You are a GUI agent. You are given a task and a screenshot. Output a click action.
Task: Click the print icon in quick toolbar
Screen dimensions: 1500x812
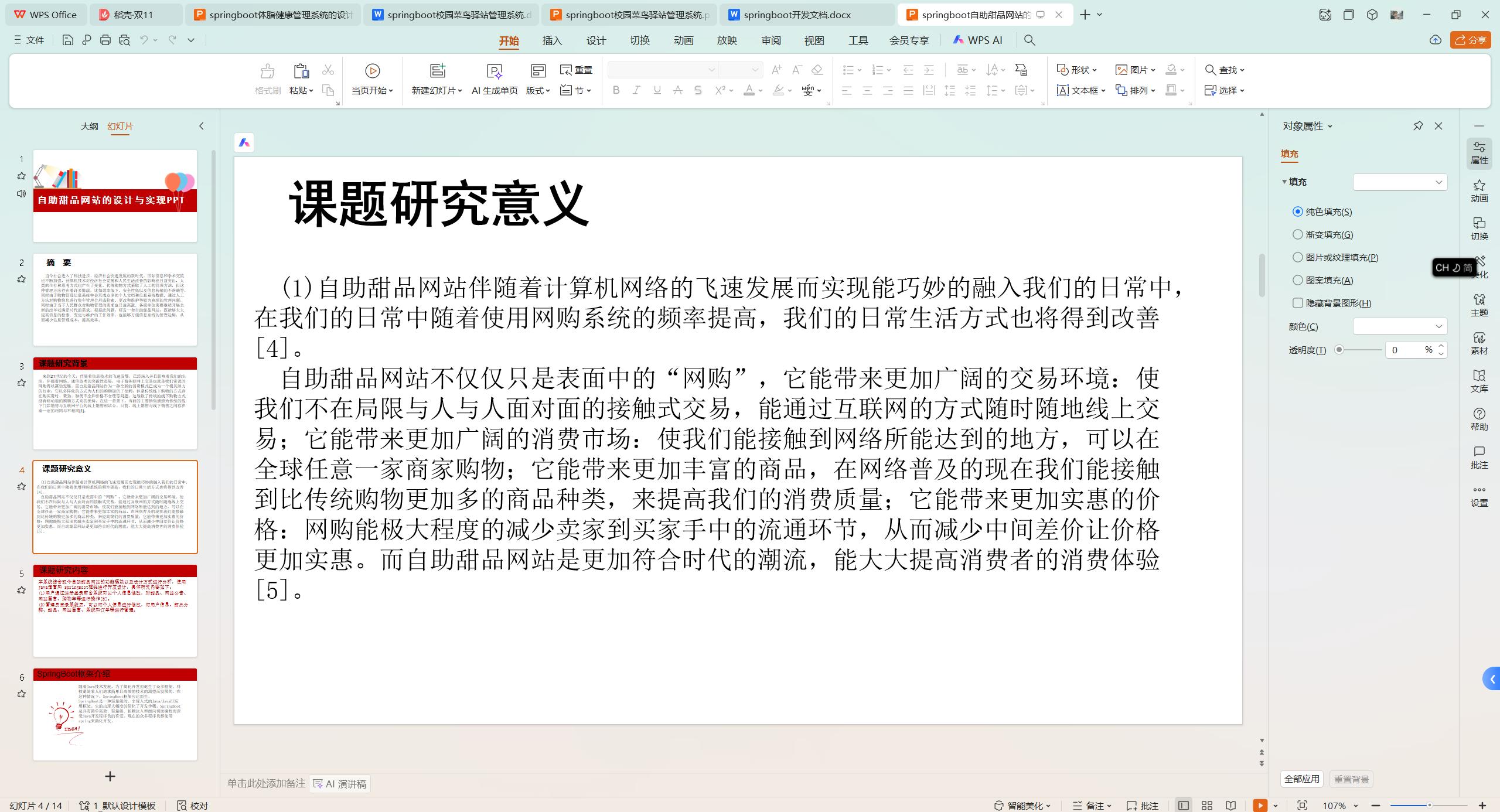105,40
